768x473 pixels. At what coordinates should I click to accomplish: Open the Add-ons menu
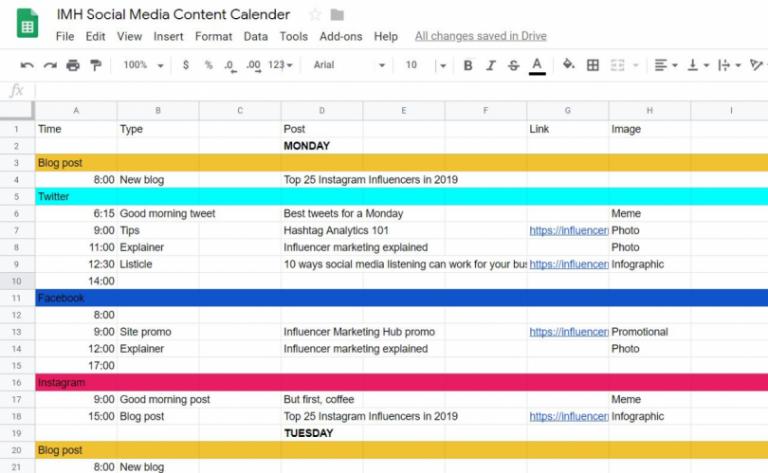pos(340,36)
